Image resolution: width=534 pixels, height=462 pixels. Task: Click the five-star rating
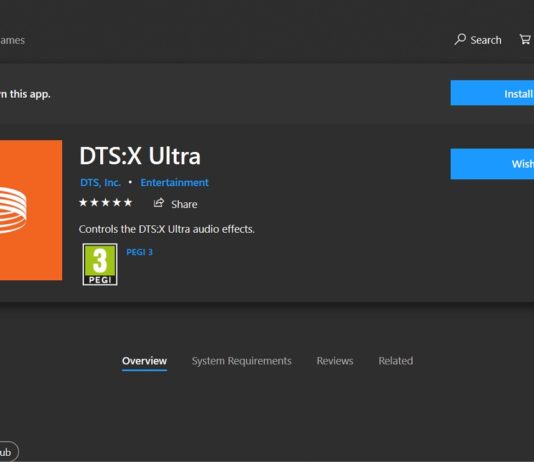(106, 203)
